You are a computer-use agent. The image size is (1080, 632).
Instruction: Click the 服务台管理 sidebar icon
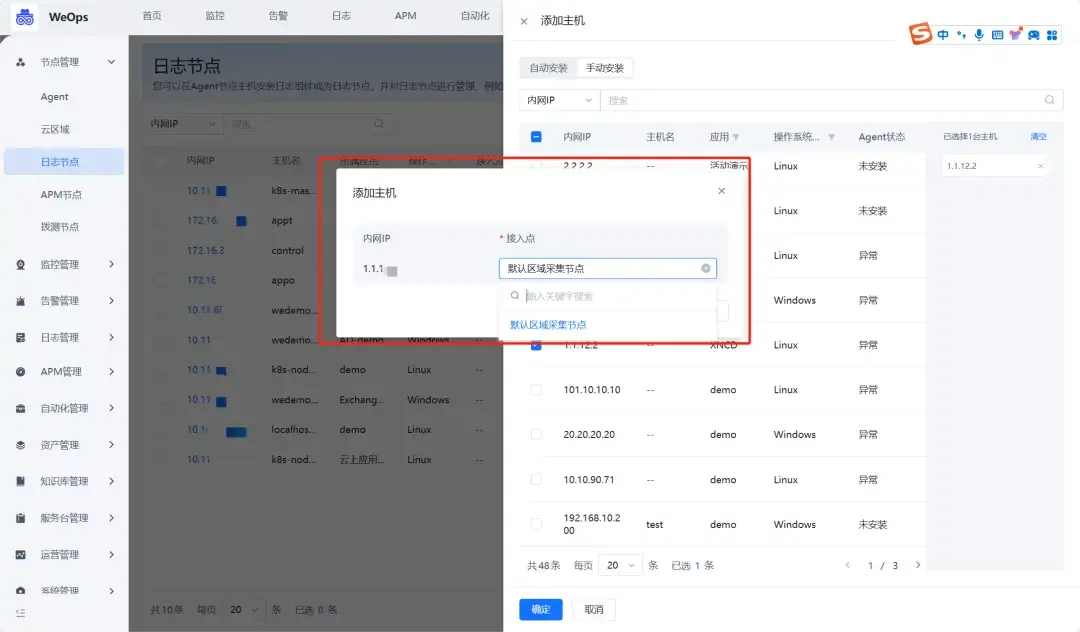[x=21, y=518]
